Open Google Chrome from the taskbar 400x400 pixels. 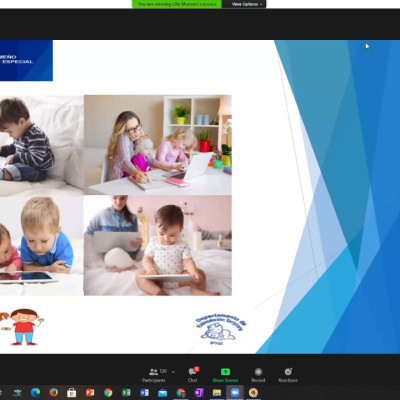pos(108,393)
